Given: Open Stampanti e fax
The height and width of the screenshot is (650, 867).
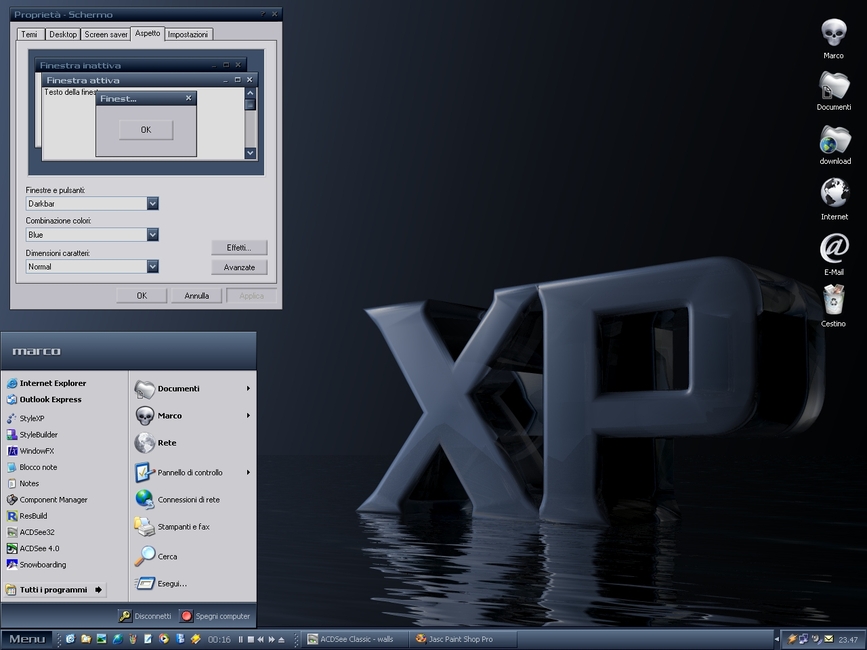Looking at the screenshot, I should [172, 527].
